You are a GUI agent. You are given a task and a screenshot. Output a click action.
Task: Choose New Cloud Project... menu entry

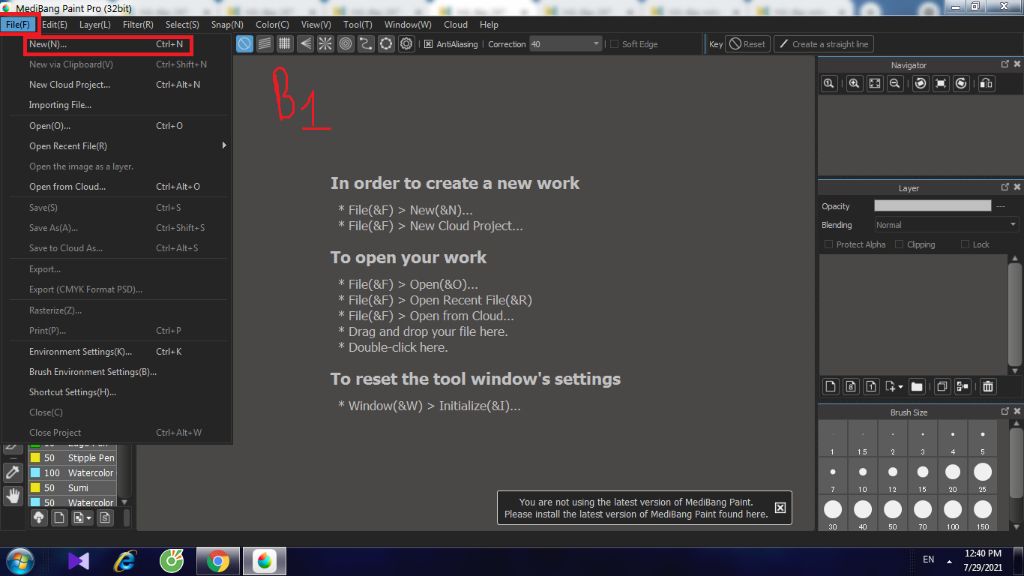pos(118,84)
